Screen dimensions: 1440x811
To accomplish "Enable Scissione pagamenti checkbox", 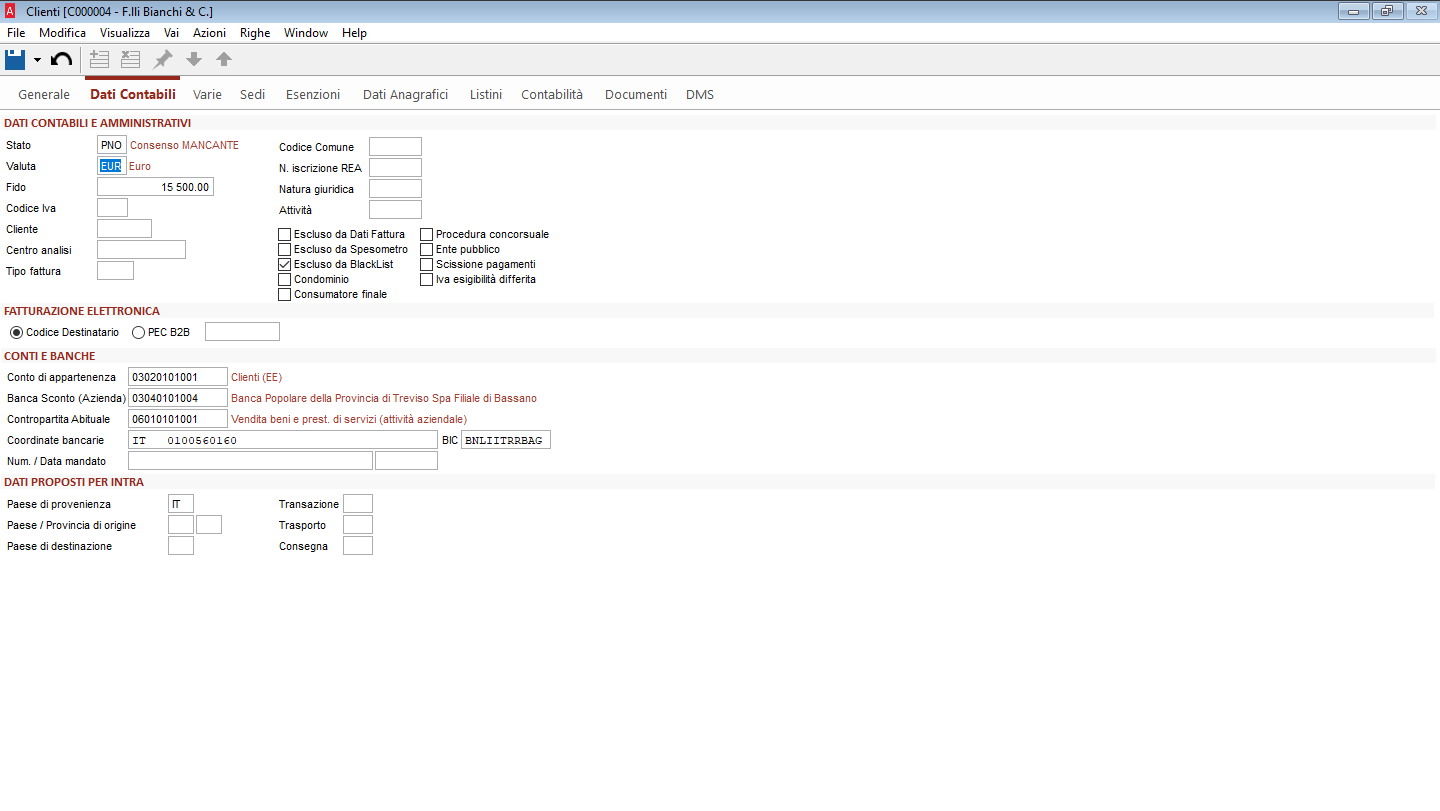I will click(x=427, y=264).
